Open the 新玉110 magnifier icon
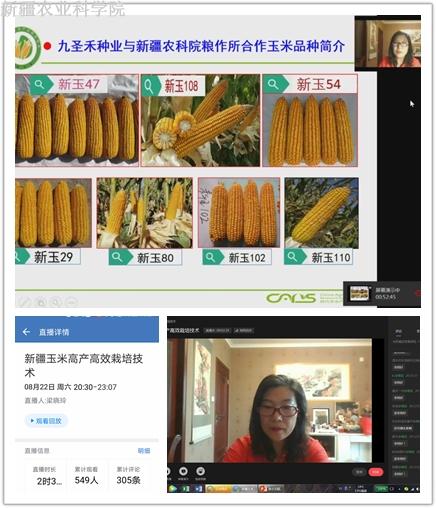Image resolution: width=436 pixels, height=508 pixels. point(292,257)
